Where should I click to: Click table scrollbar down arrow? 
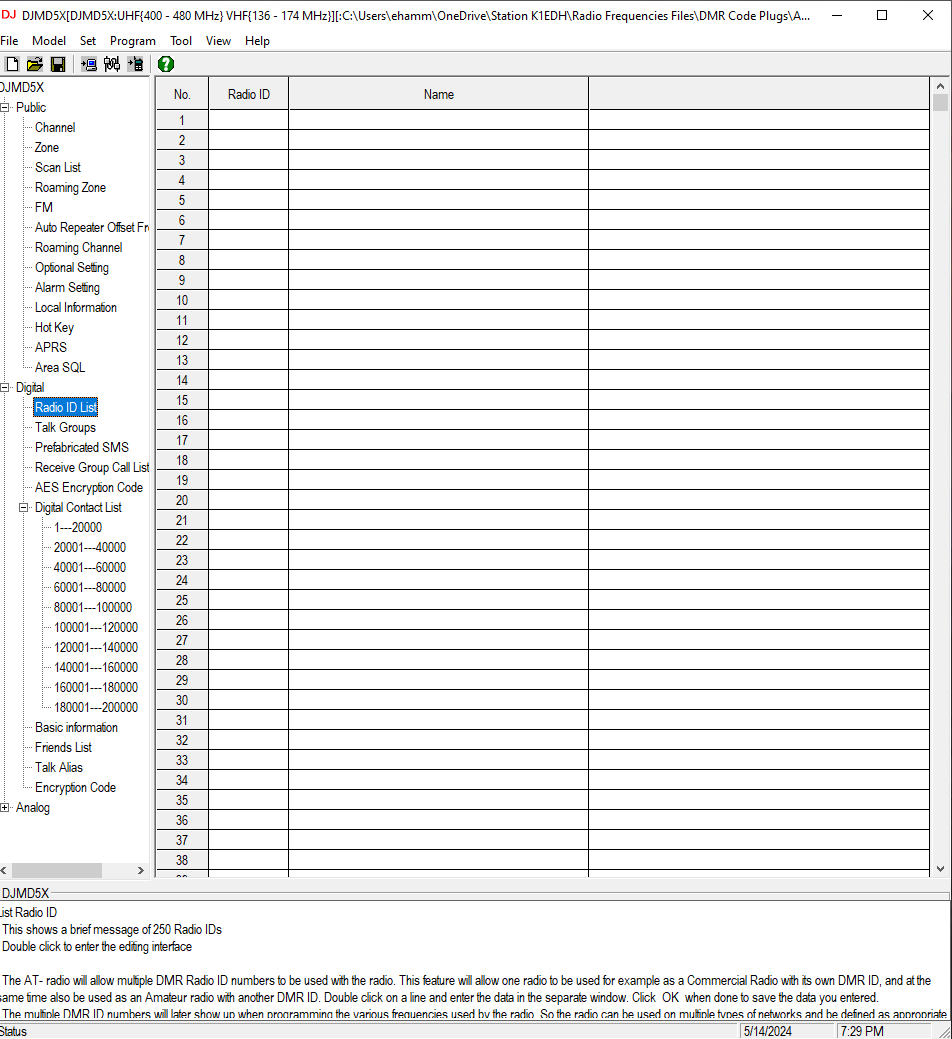point(940,869)
